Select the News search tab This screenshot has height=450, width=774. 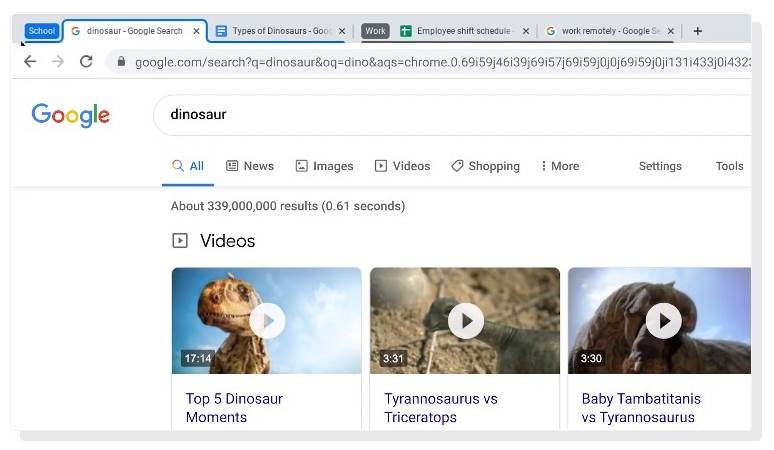click(x=250, y=166)
